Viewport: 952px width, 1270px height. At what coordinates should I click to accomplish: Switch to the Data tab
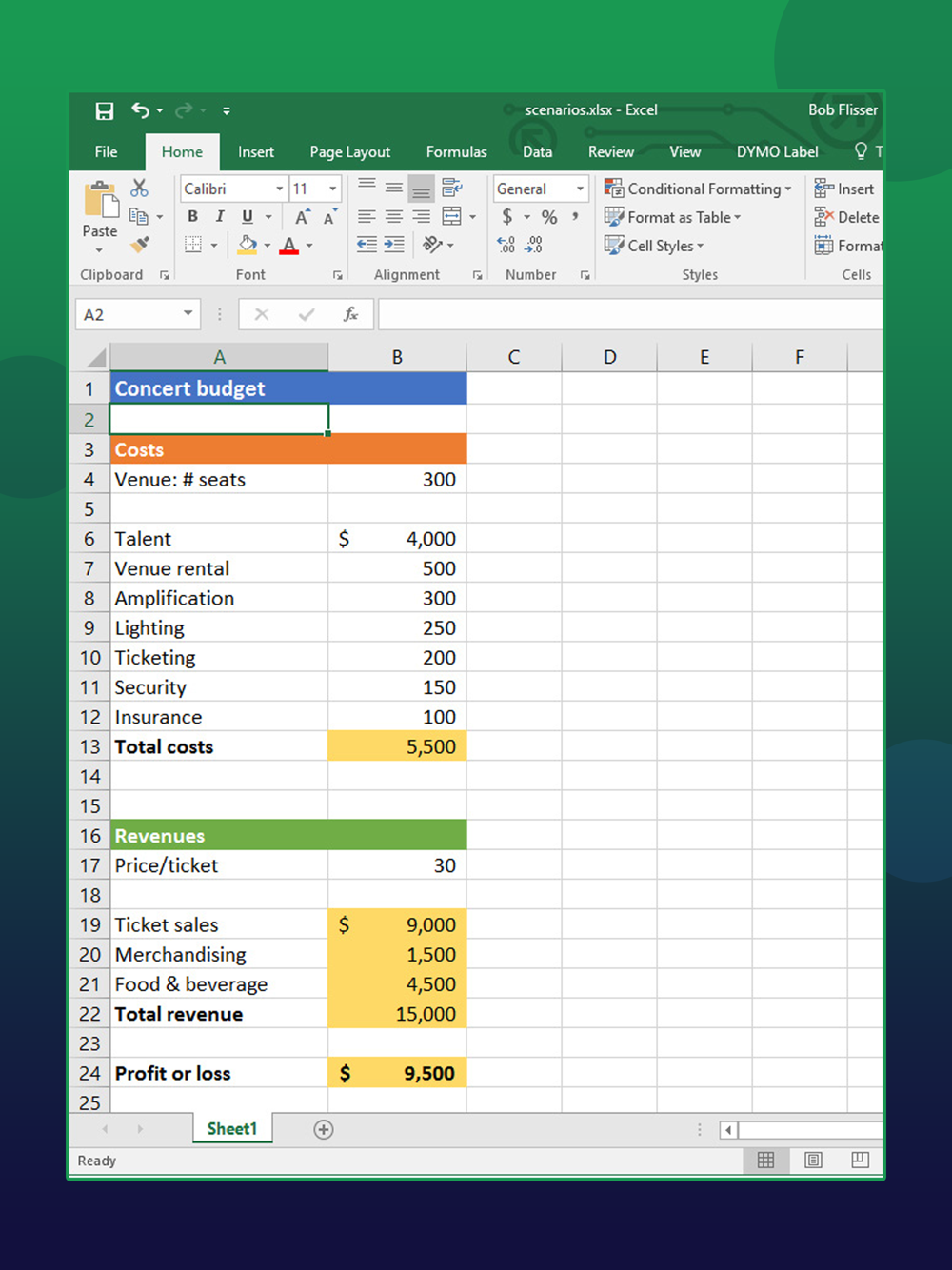pyautogui.click(x=538, y=151)
